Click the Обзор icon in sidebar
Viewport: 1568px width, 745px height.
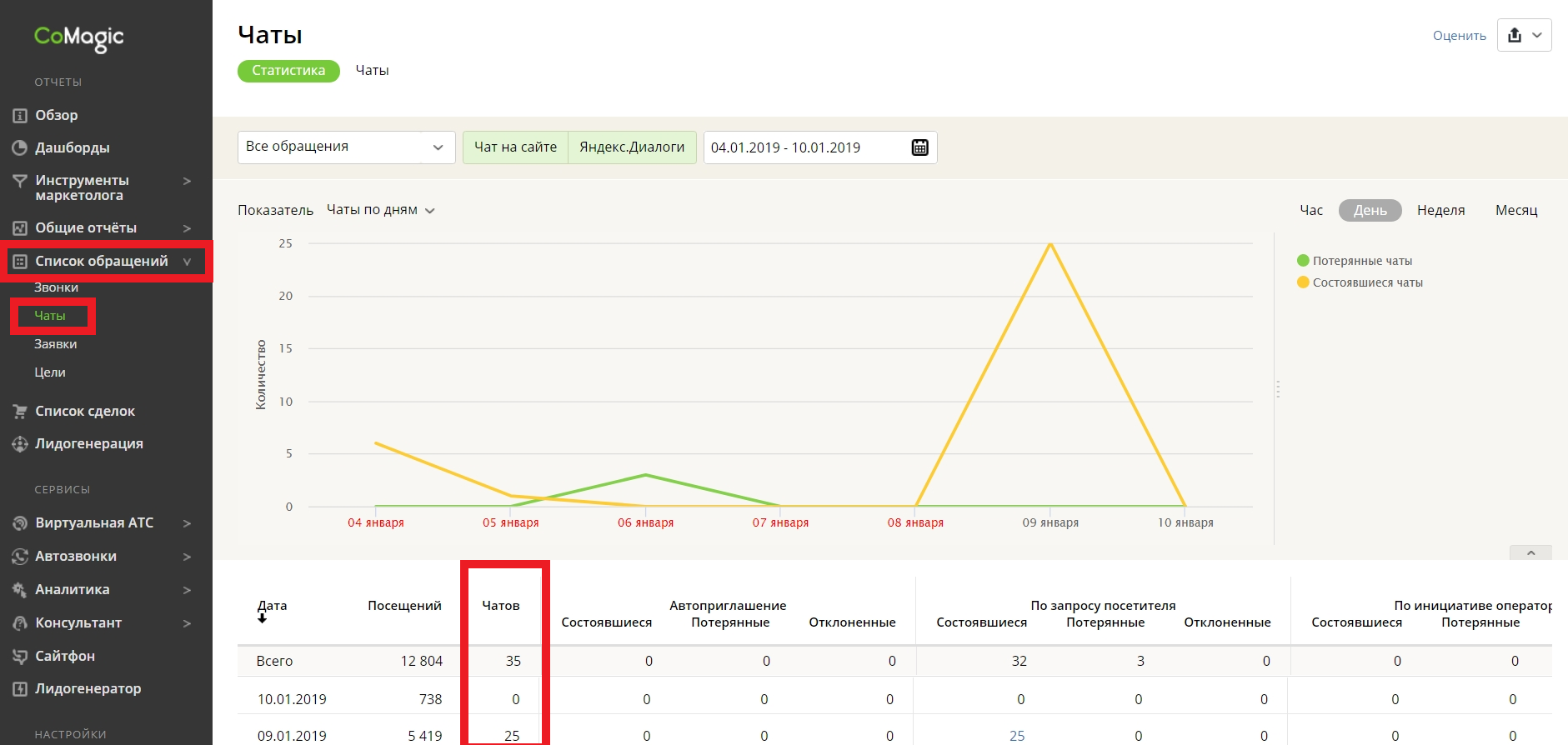(x=20, y=116)
